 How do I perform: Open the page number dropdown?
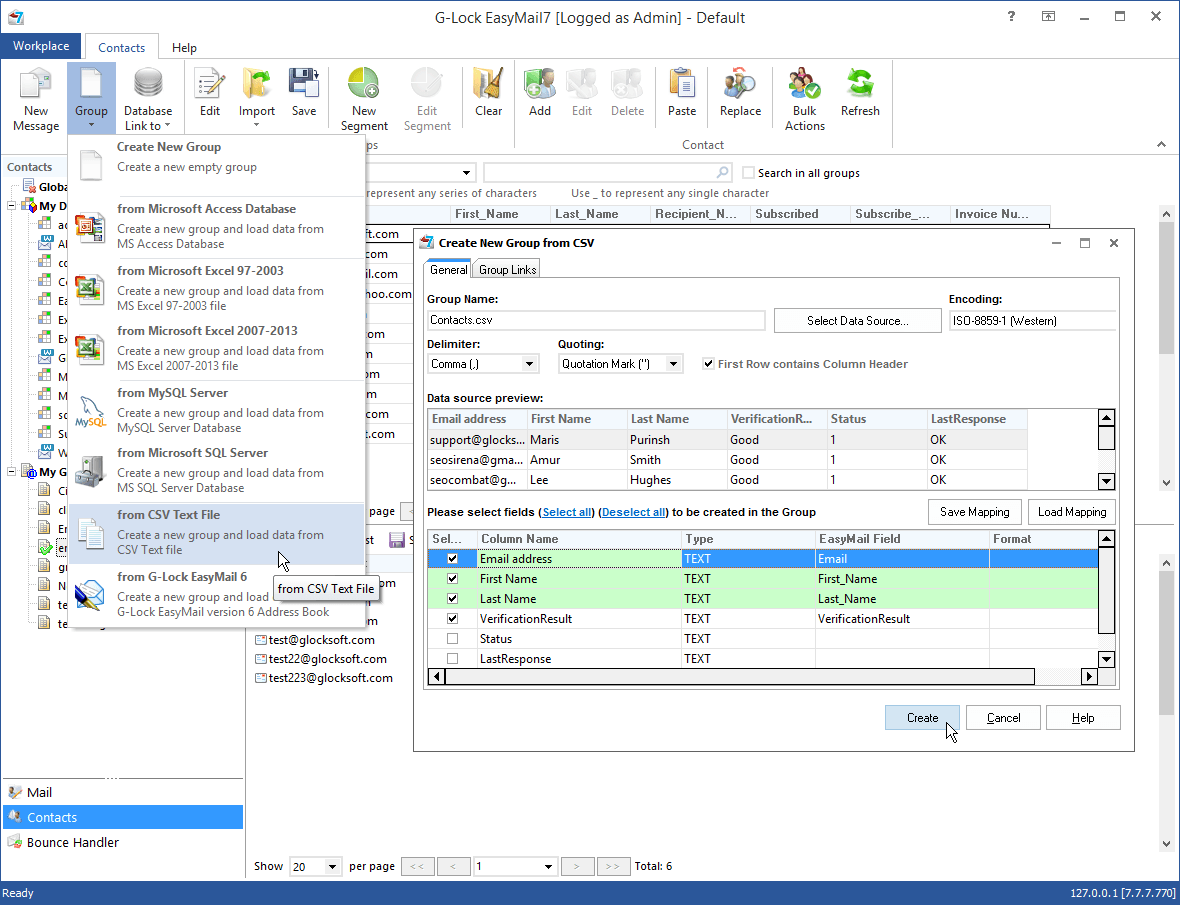[x=548, y=867]
